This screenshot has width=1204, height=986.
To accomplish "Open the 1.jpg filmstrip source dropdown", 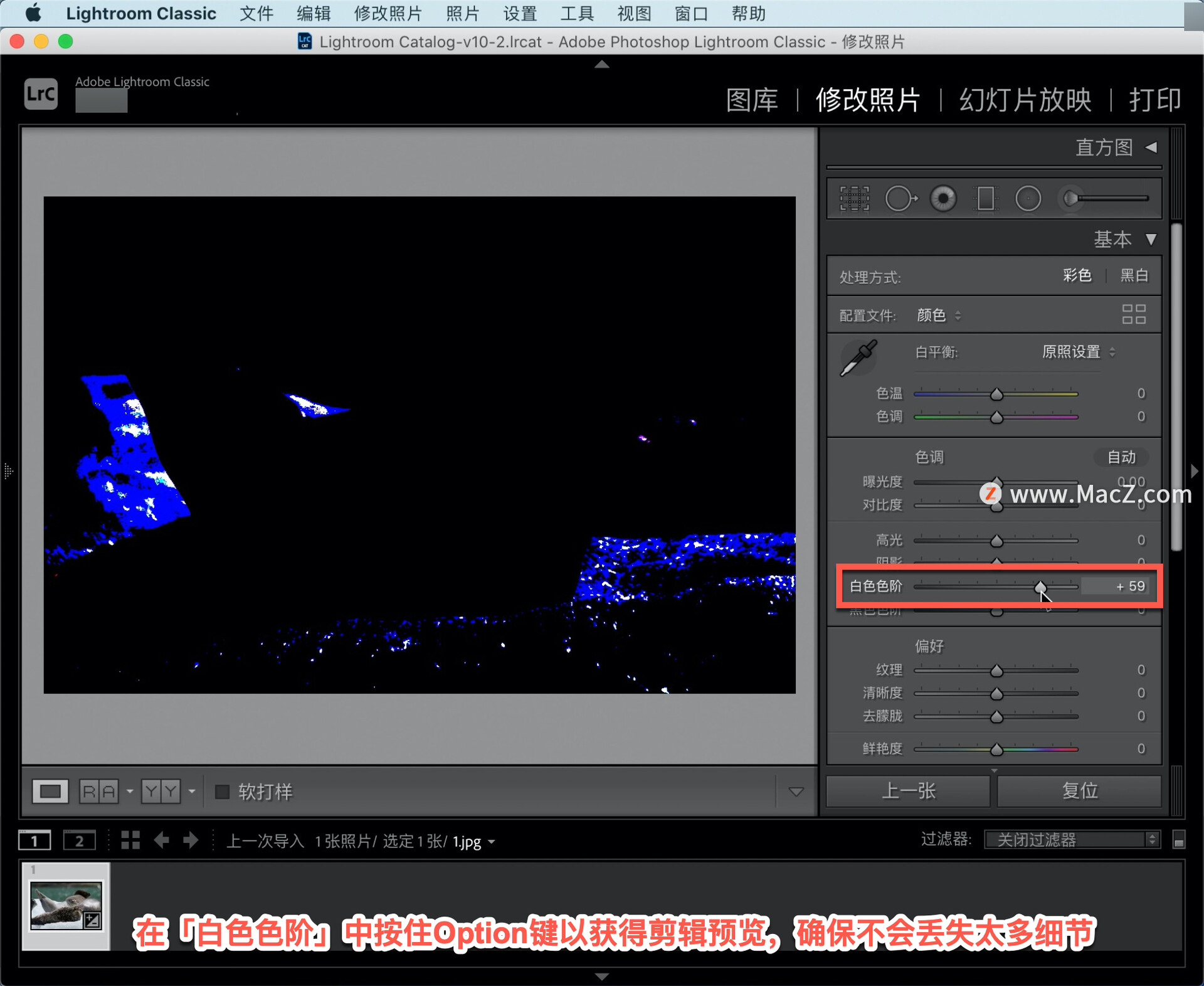I will (474, 842).
